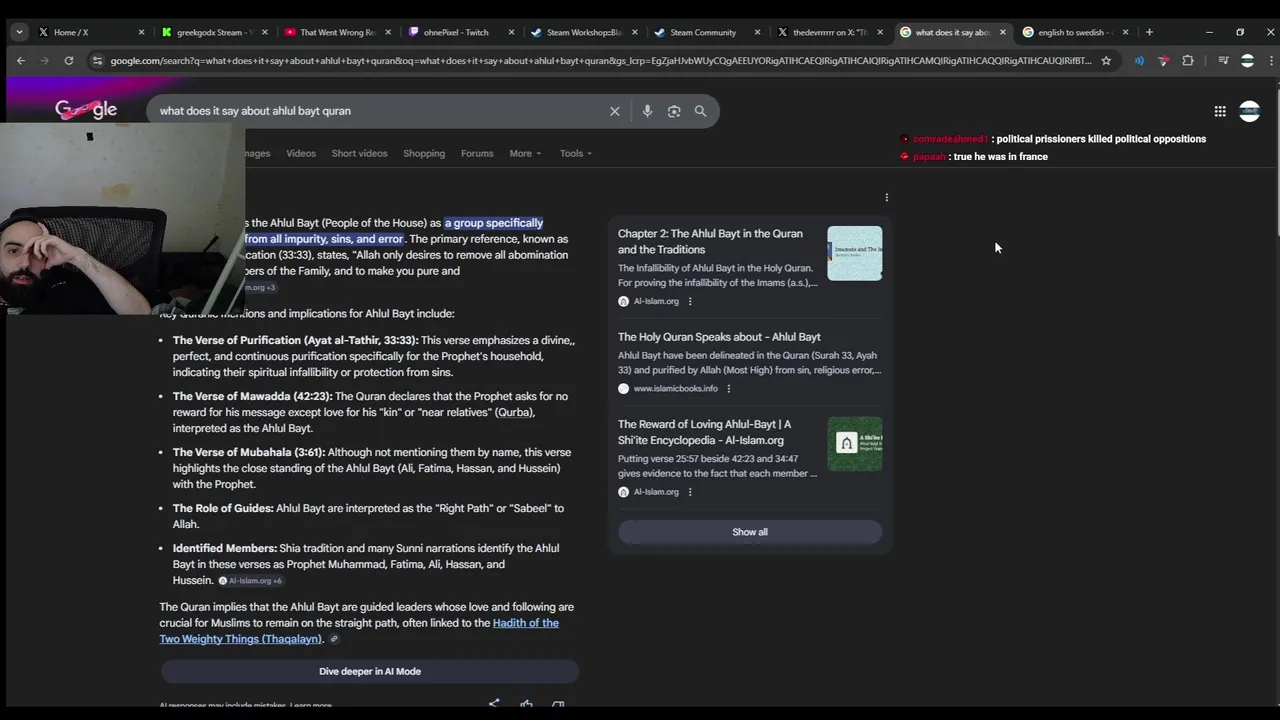Viewport: 1280px width, 720px height.
Task: Open Chapter 2 result thumbnail image
Action: 855,253
